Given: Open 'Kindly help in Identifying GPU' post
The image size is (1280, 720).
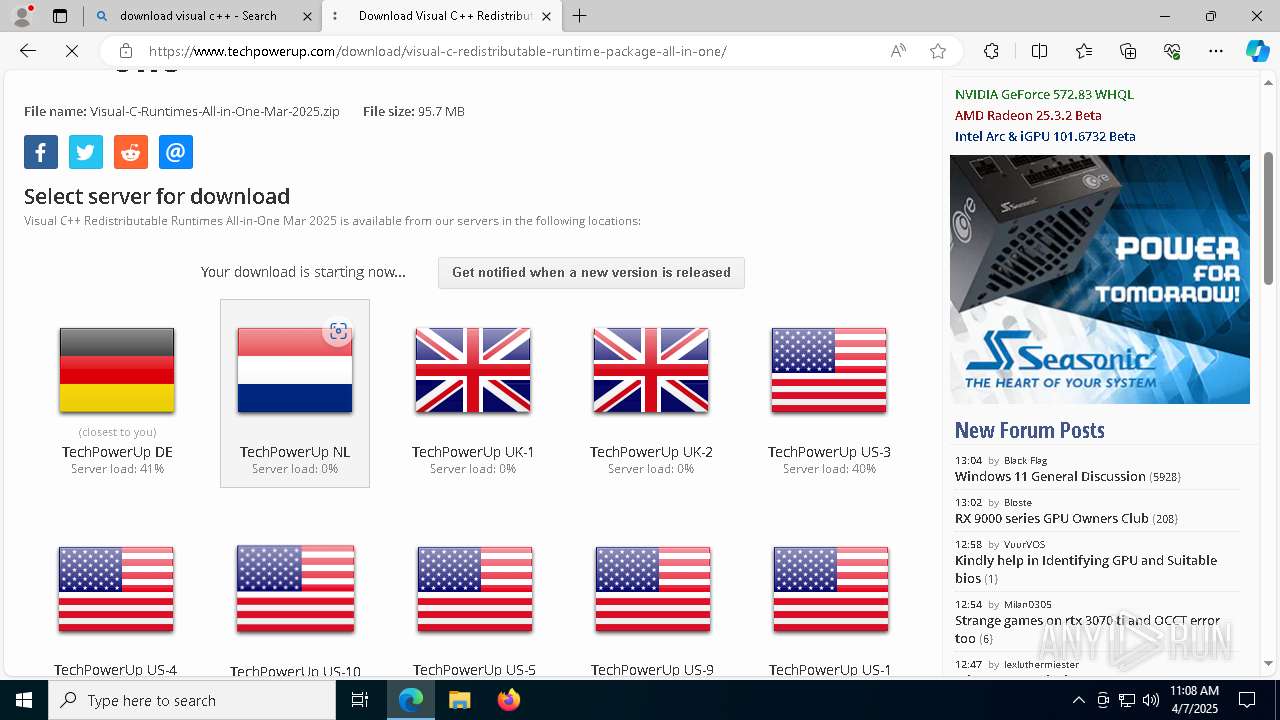Looking at the screenshot, I should [1086, 569].
